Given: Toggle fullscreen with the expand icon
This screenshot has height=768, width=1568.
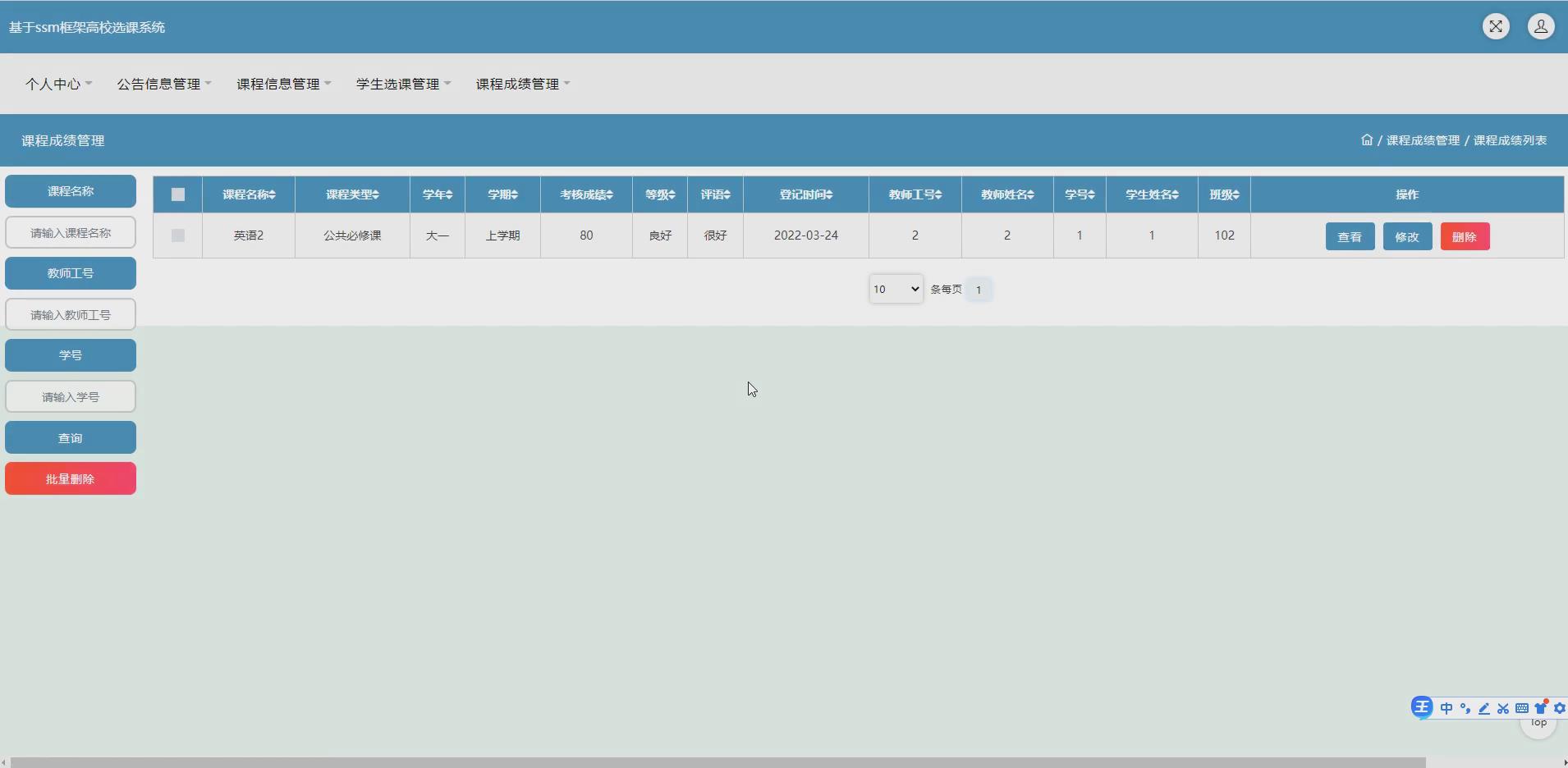Looking at the screenshot, I should [1496, 26].
